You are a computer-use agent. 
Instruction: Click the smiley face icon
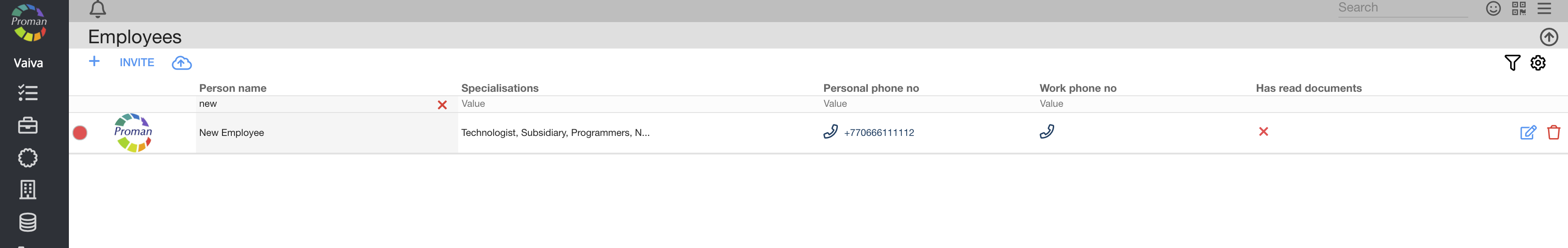(x=1493, y=8)
